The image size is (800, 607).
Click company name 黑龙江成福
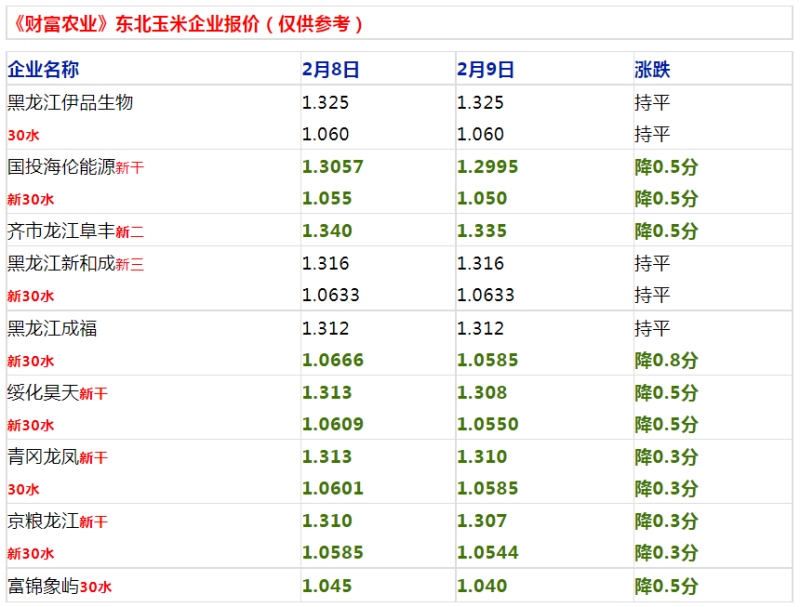[52, 328]
